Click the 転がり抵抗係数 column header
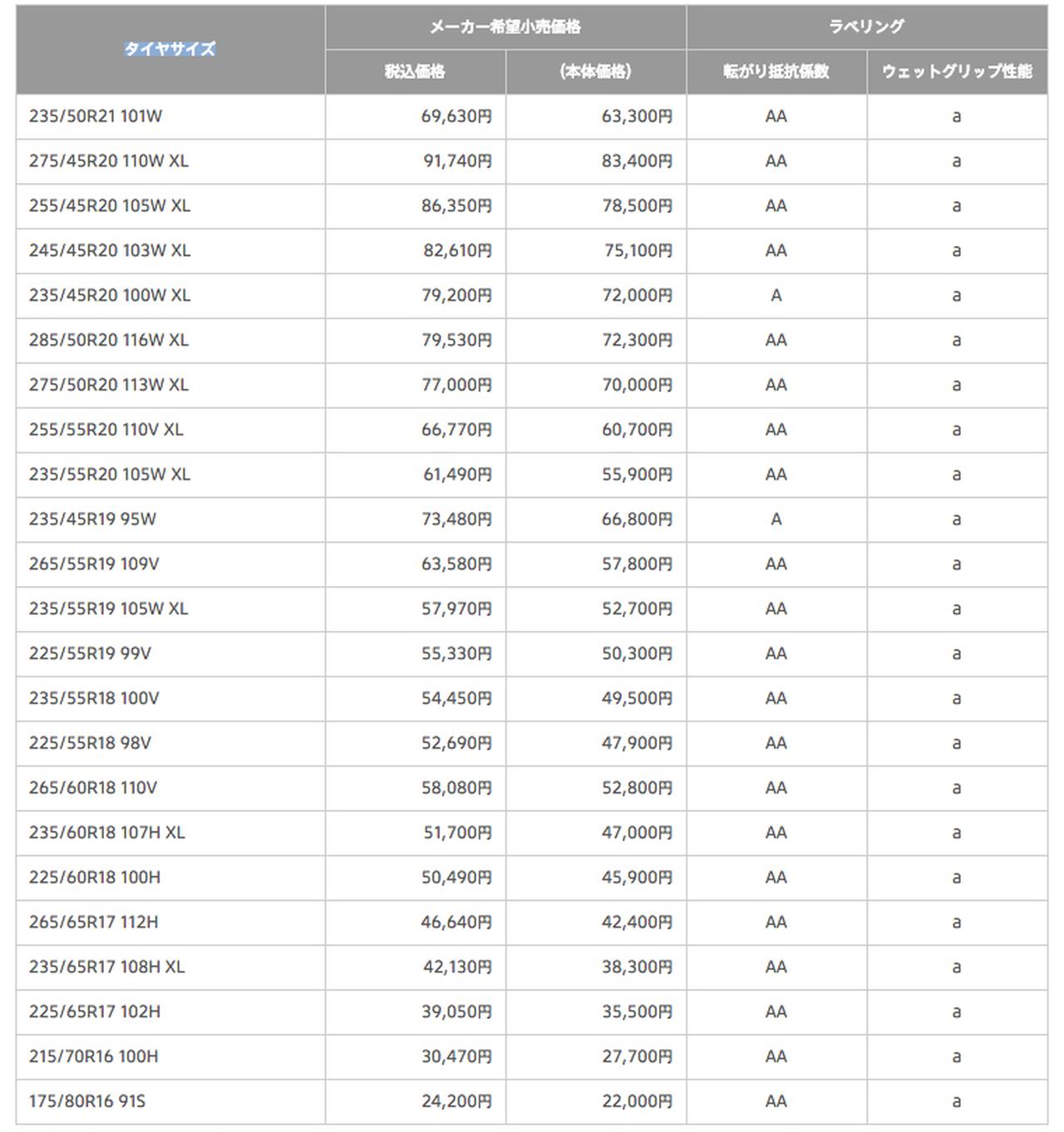This screenshot has height=1132, width=1064. coord(776,71)
